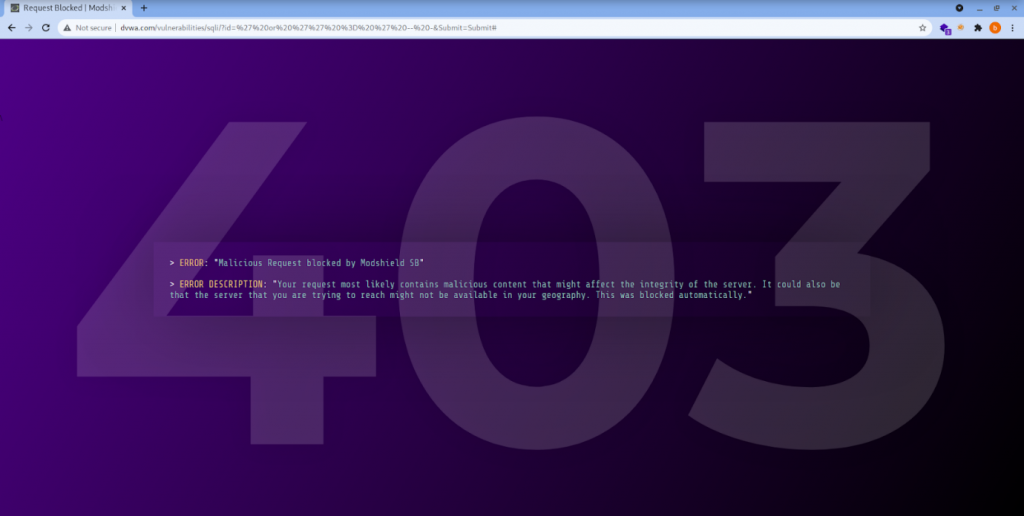Screen dimensions: 1024x516
Task: Go back to the previous page
Action: click(11, 28)
